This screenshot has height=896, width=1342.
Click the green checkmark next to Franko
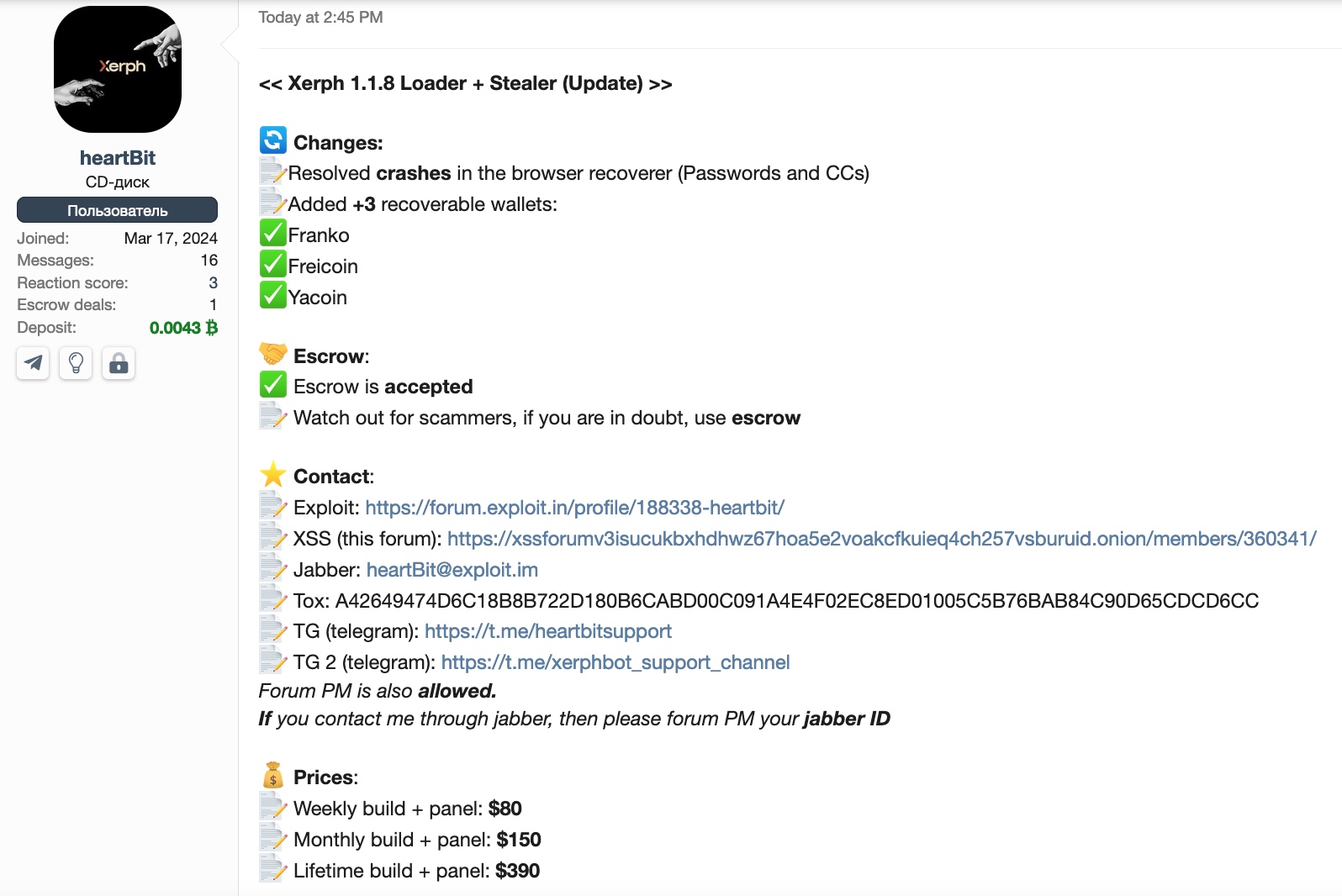click(x=273, y=233)
